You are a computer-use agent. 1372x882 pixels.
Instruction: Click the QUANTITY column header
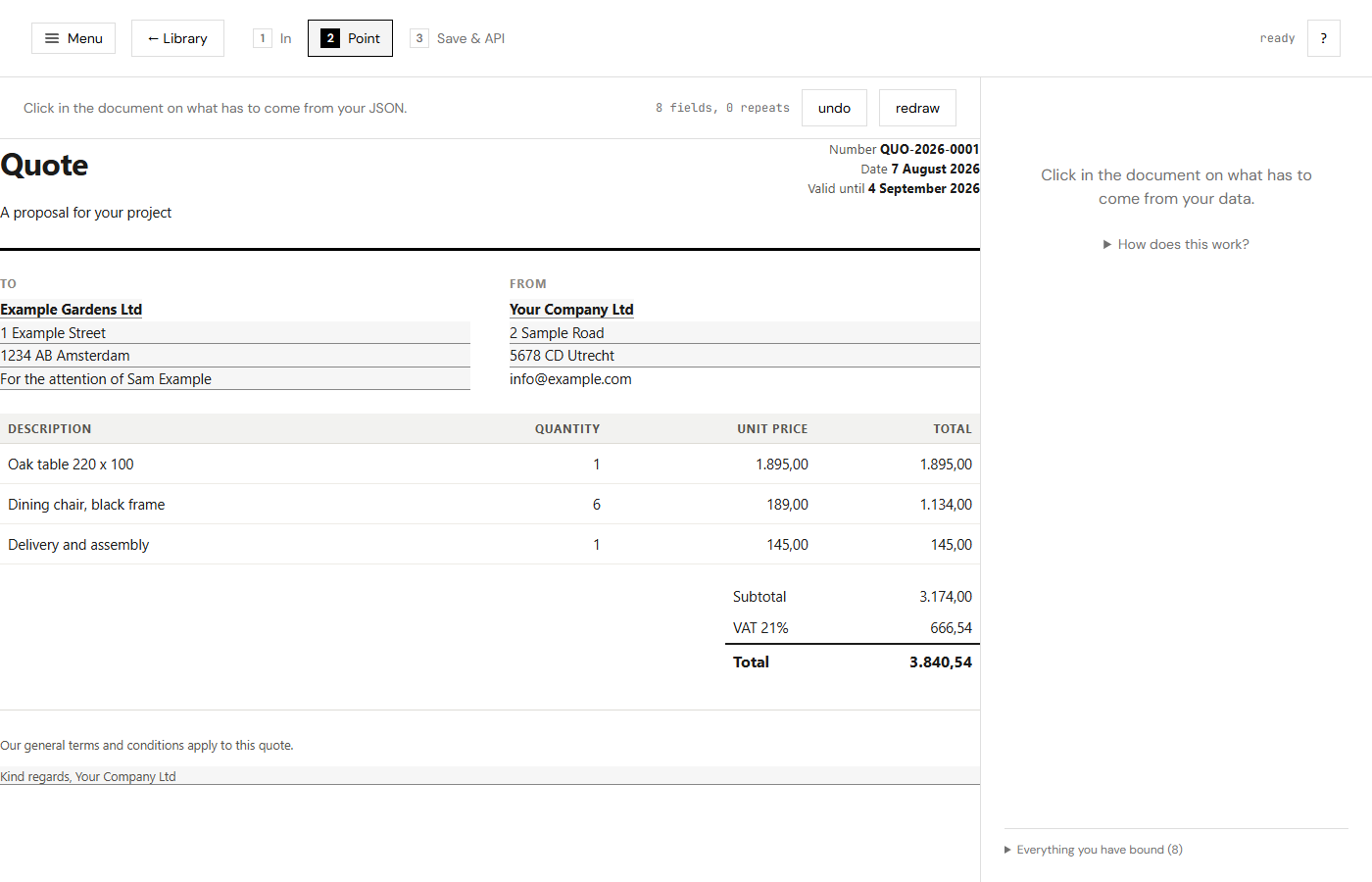pyautogui.click(x=567, y=429)
